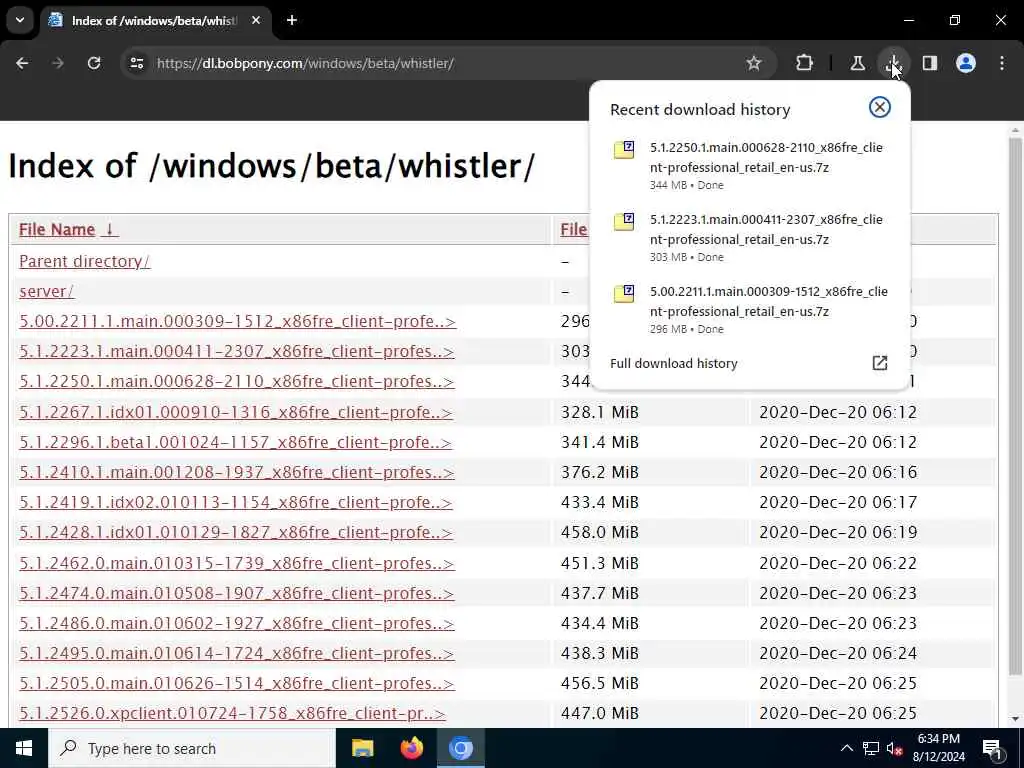Screen dimensions: 1024x768
Task: Select the Index of /windows/beta/whistler tab
Action: point(155,20)
